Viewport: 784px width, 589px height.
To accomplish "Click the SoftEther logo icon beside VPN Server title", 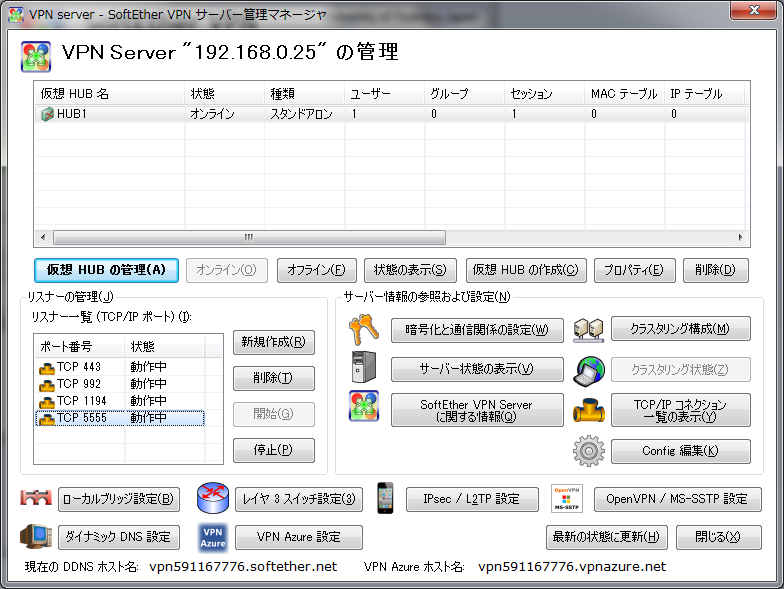I will click(36, 56).
